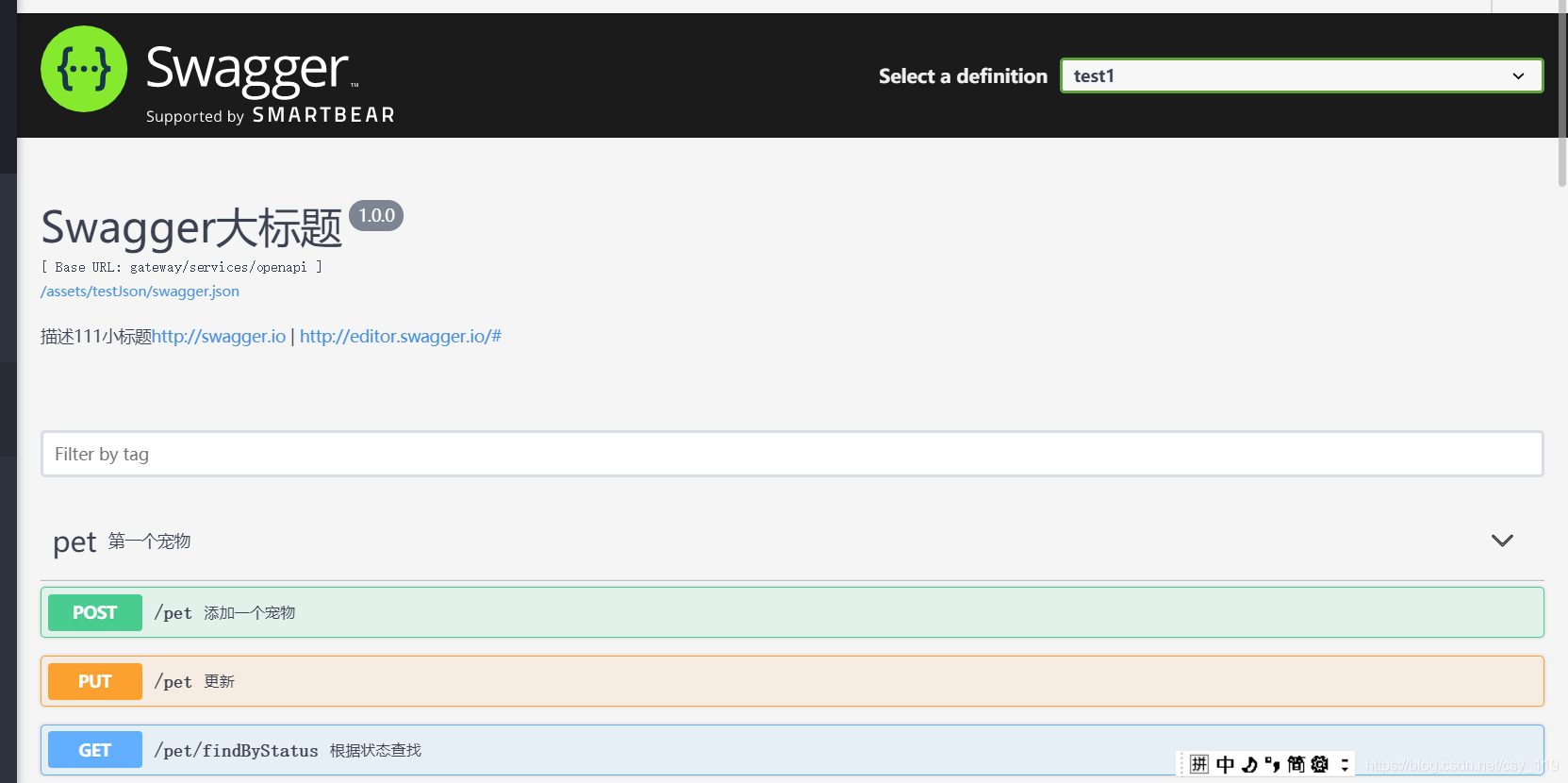Open the IME settings gear icon
Screen dimensions: 1568x783
[x=1320, y=764]
